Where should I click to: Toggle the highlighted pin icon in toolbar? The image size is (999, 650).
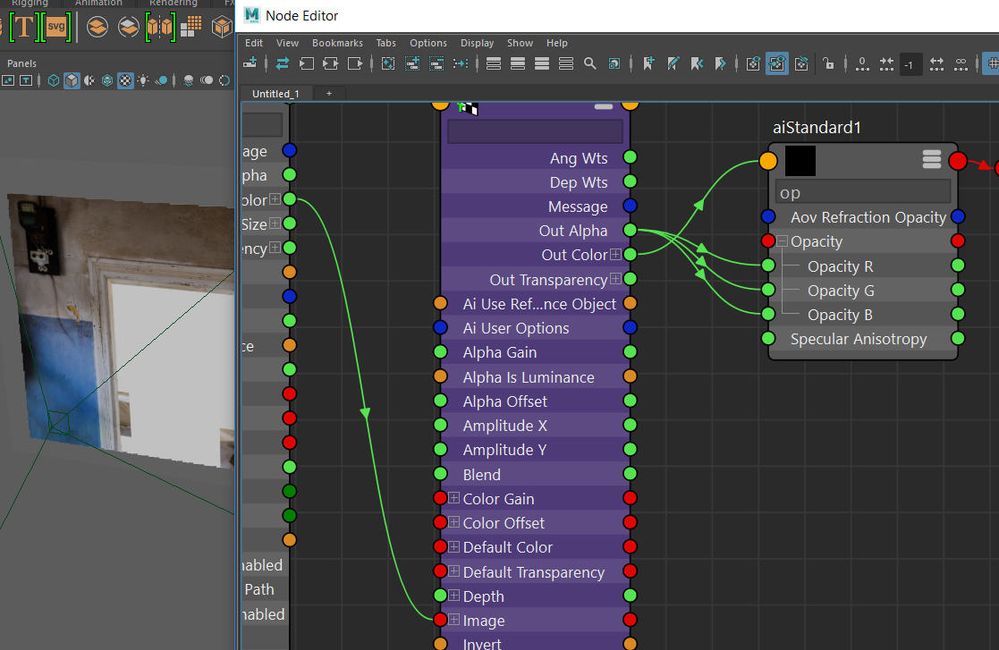[777, 63]
